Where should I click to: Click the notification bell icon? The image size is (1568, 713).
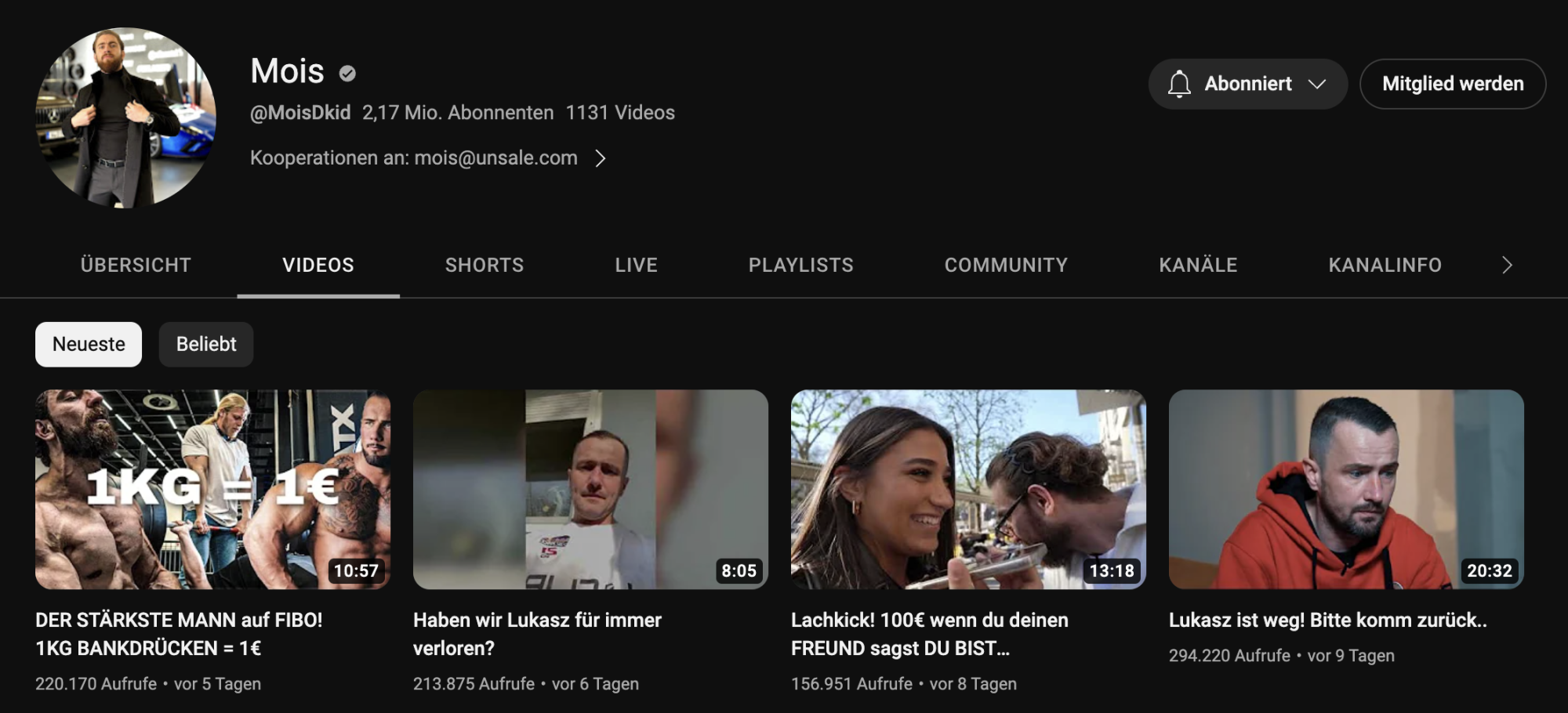pos(1178,84)
